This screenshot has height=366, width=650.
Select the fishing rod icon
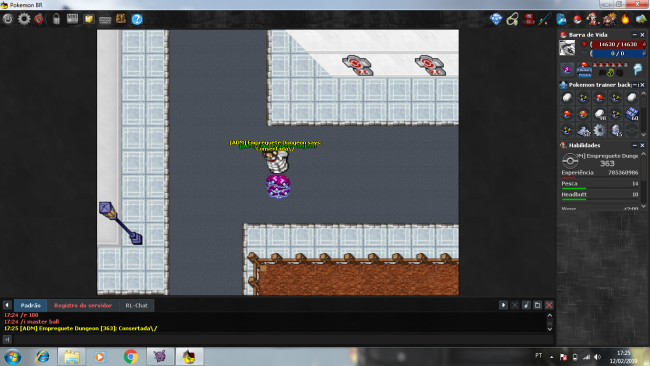click(x=544, y=19)
